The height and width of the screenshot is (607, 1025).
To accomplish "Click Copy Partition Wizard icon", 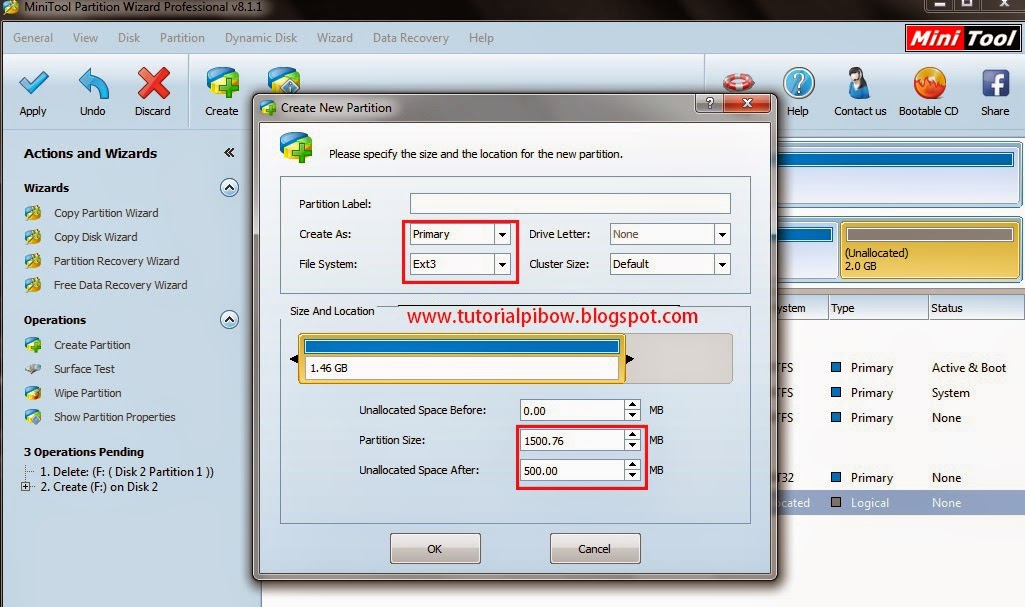I will (x=33, y=213).
